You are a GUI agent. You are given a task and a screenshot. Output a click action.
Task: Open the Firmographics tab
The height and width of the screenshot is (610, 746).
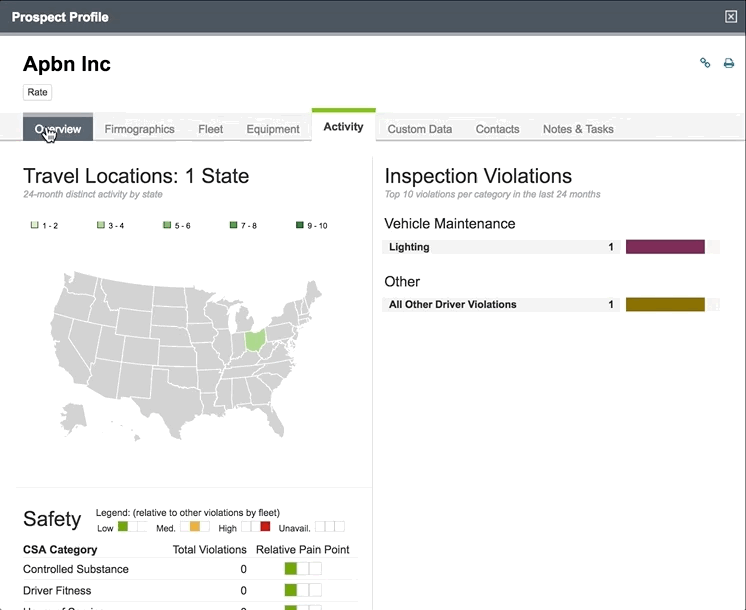[x=139, y=129]
